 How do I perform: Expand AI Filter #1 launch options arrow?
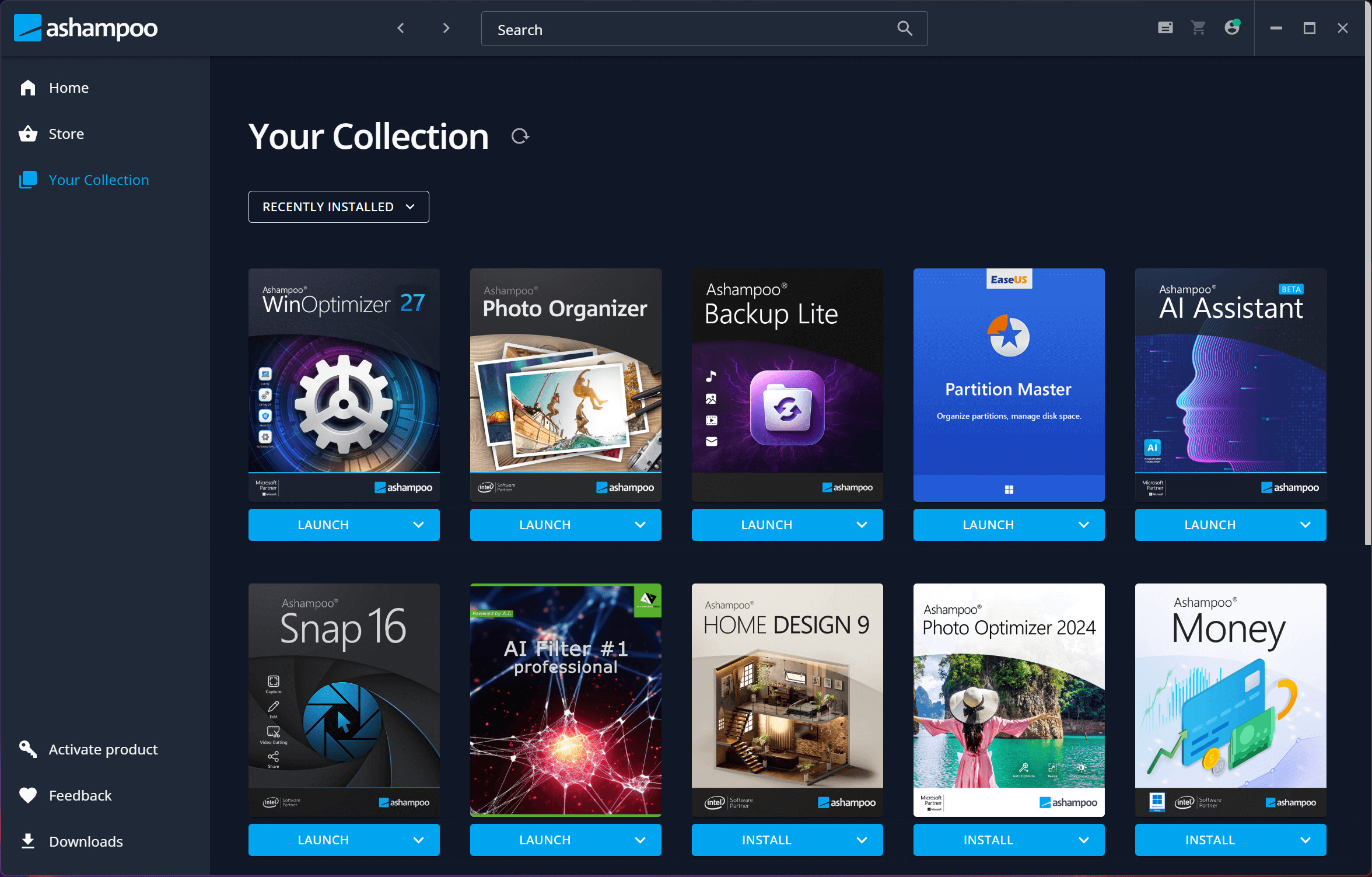(x=640, y=840)
